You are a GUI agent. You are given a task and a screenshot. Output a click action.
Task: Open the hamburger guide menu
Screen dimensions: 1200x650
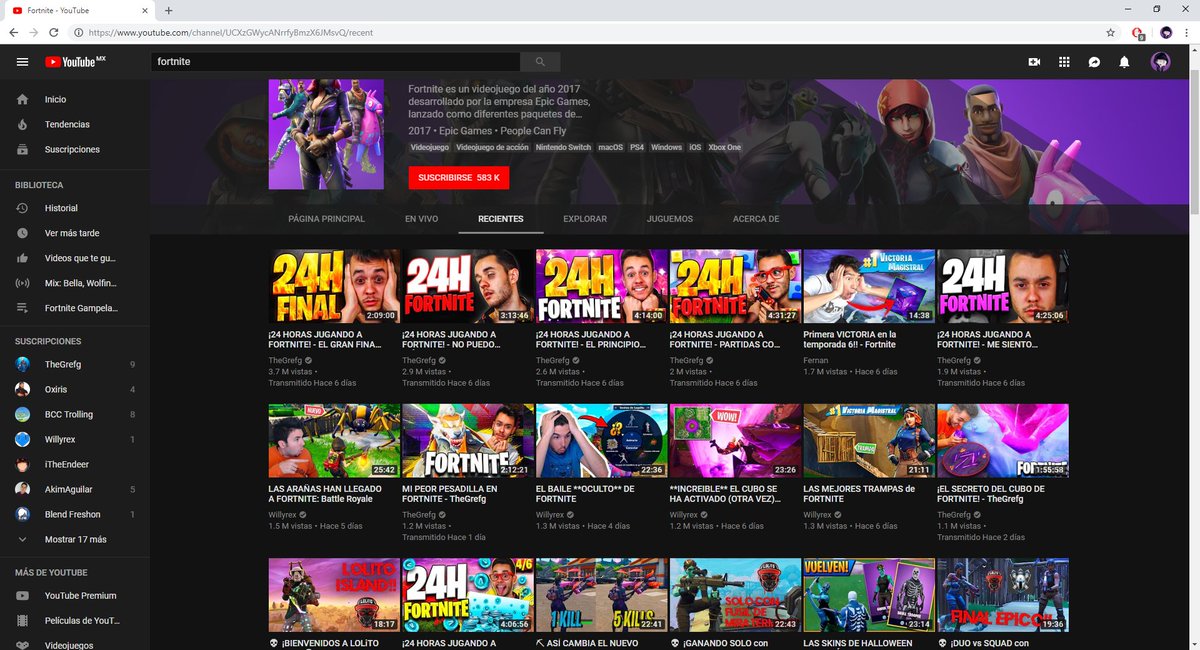pyautogui.click(x=22, y=62)
